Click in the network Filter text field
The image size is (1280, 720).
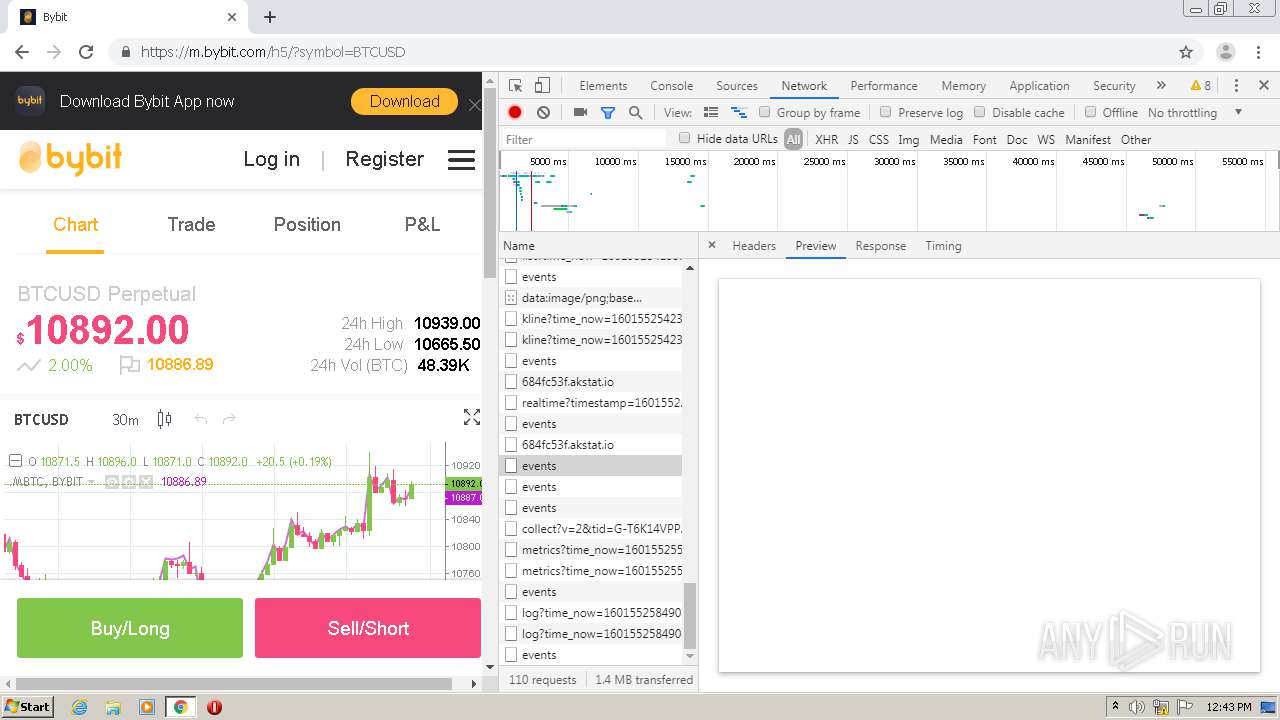tap(584, 139)
